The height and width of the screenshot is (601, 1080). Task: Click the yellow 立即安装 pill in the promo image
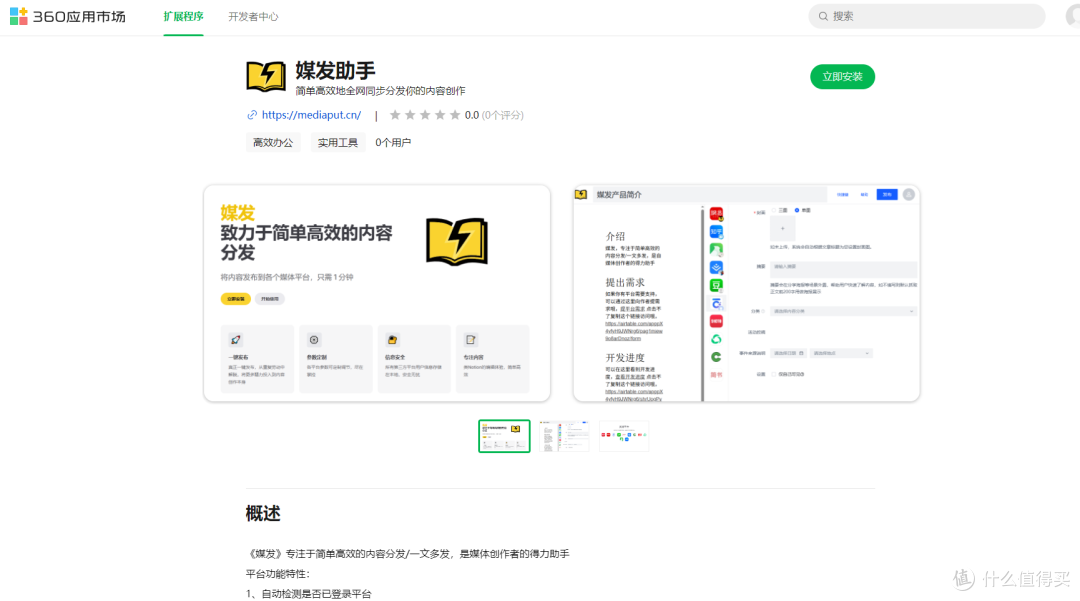(x=236, y=299)
